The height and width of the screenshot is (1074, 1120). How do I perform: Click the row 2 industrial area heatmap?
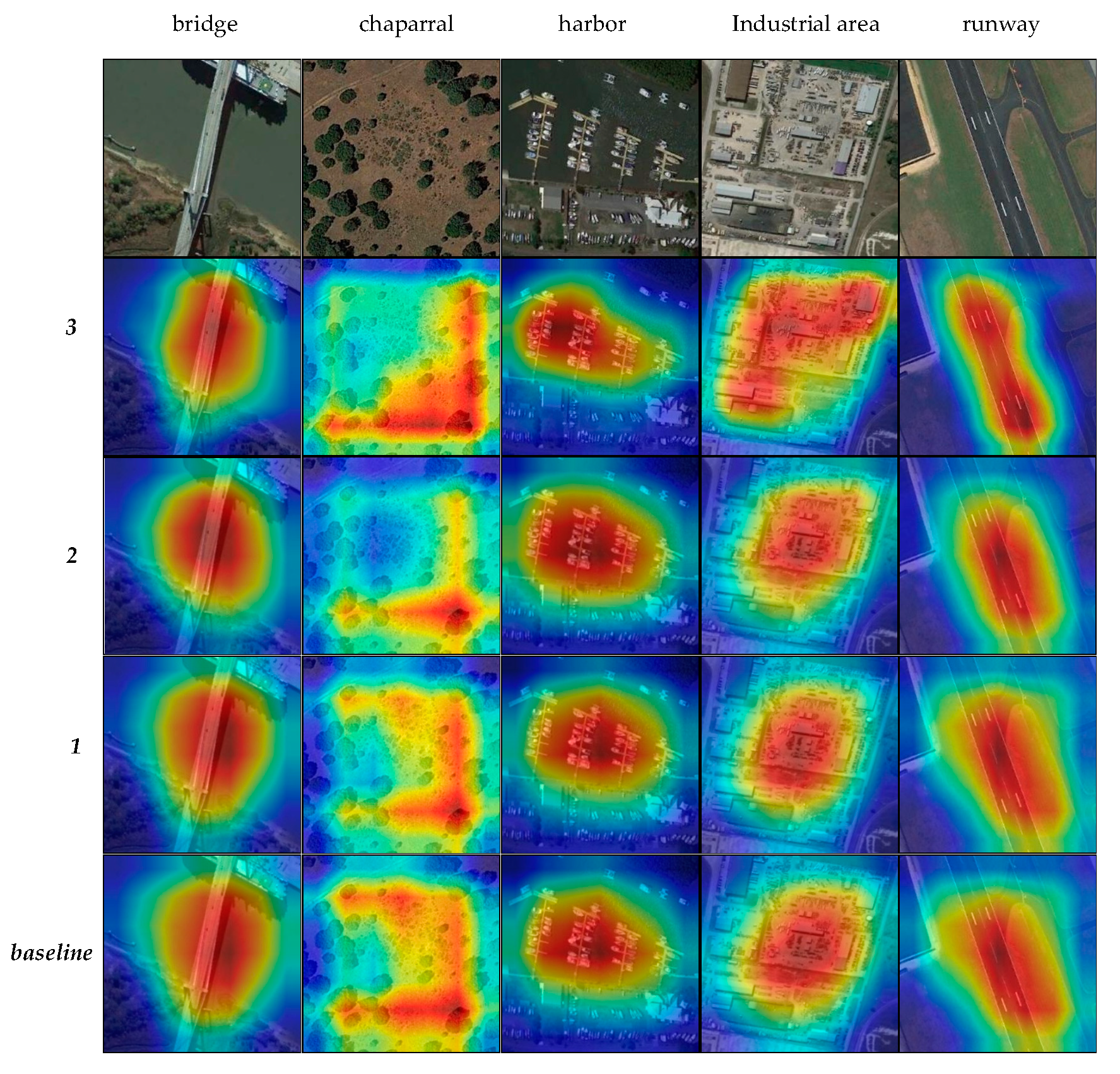799,555
